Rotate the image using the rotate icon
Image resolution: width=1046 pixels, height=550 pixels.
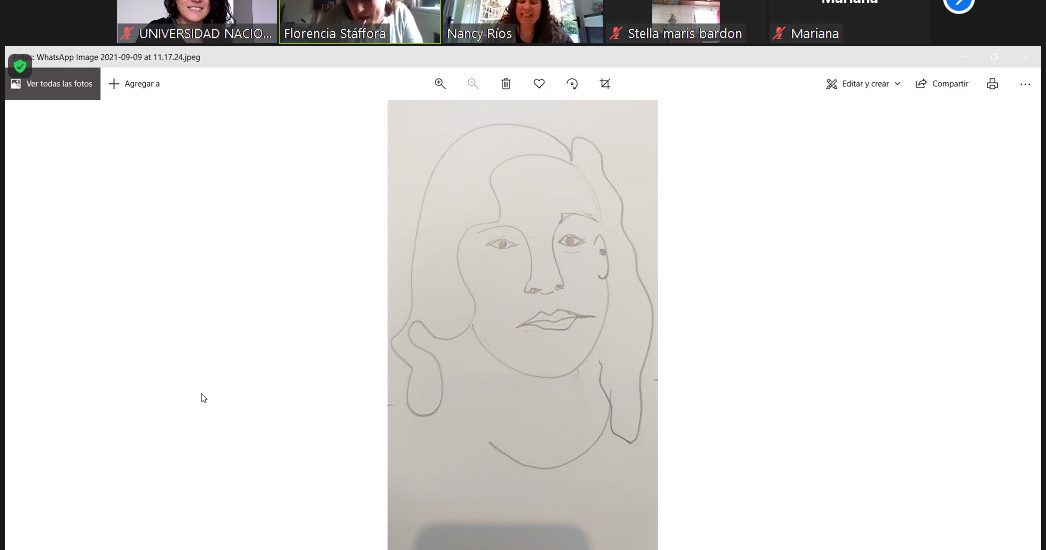[572, 84]
